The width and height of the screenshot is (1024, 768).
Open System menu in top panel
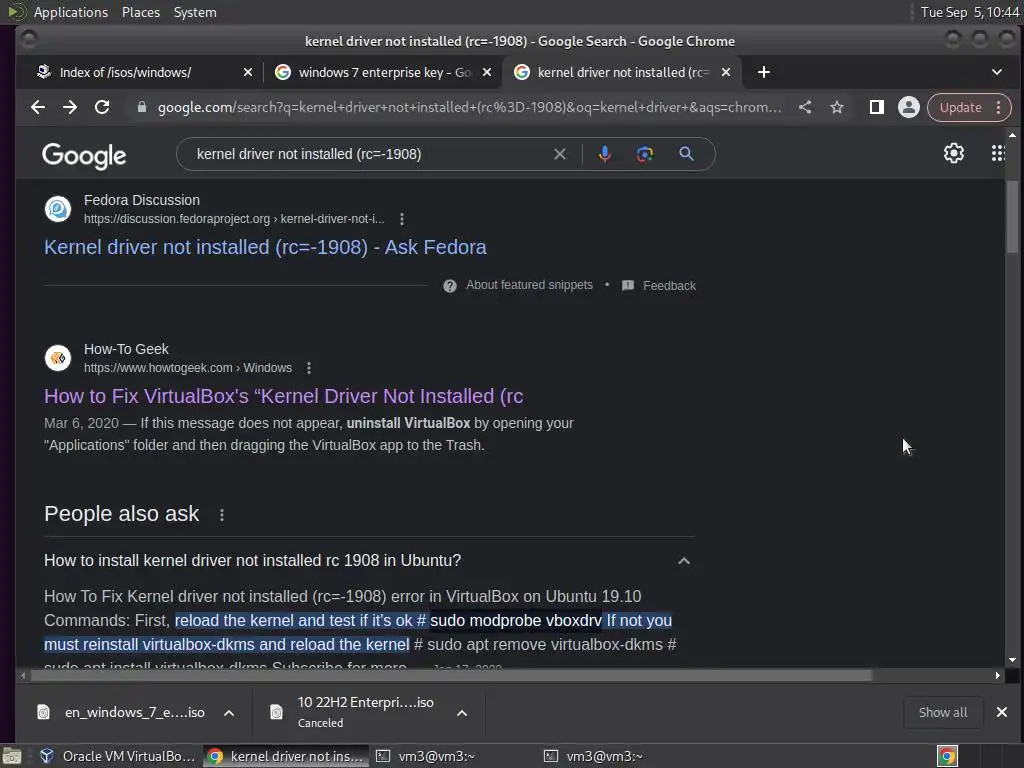point(195,12)
